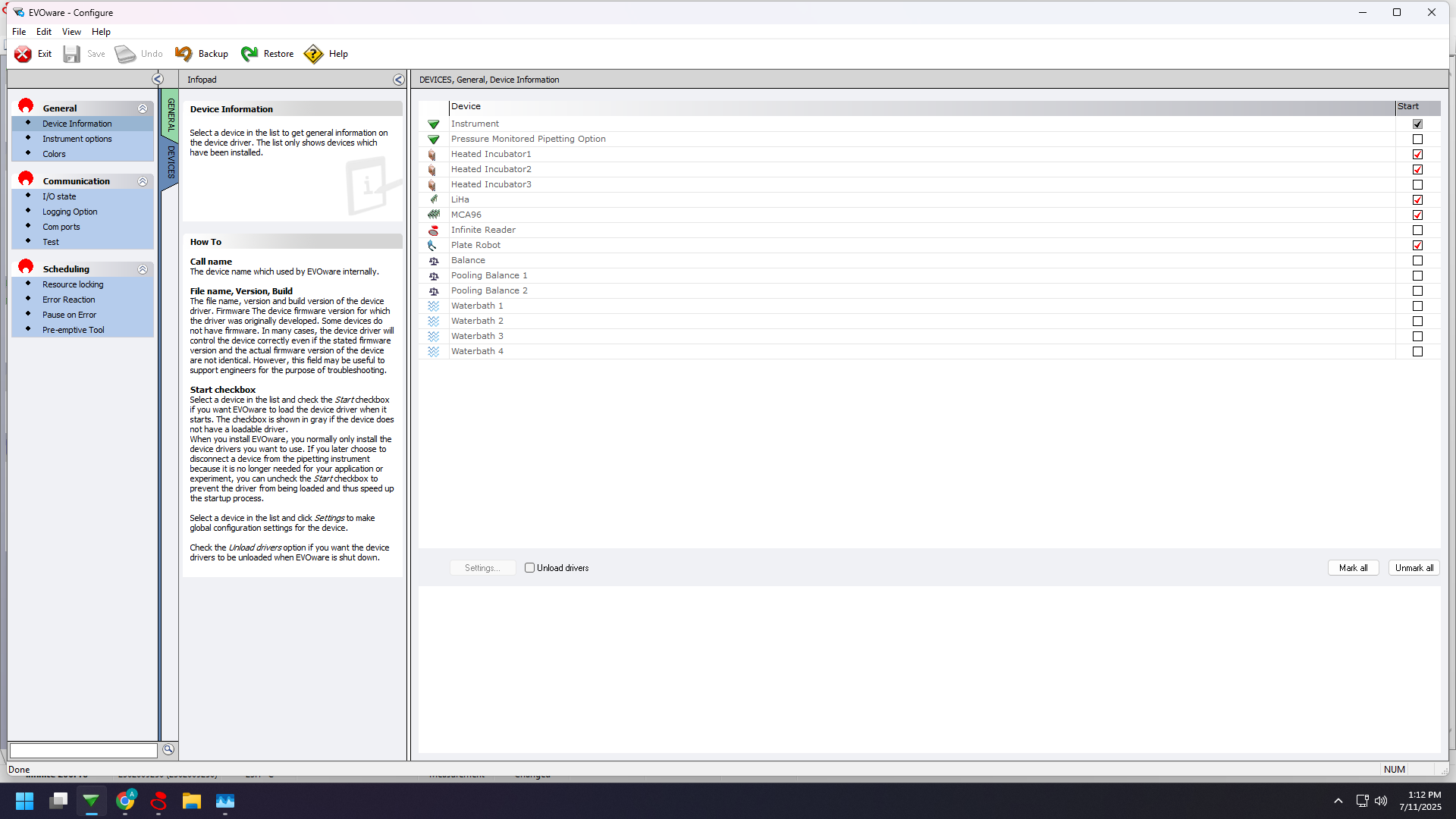
Task: Open Chrome from the taskbar
Action: pyautogui.click(x=125, y=801)
